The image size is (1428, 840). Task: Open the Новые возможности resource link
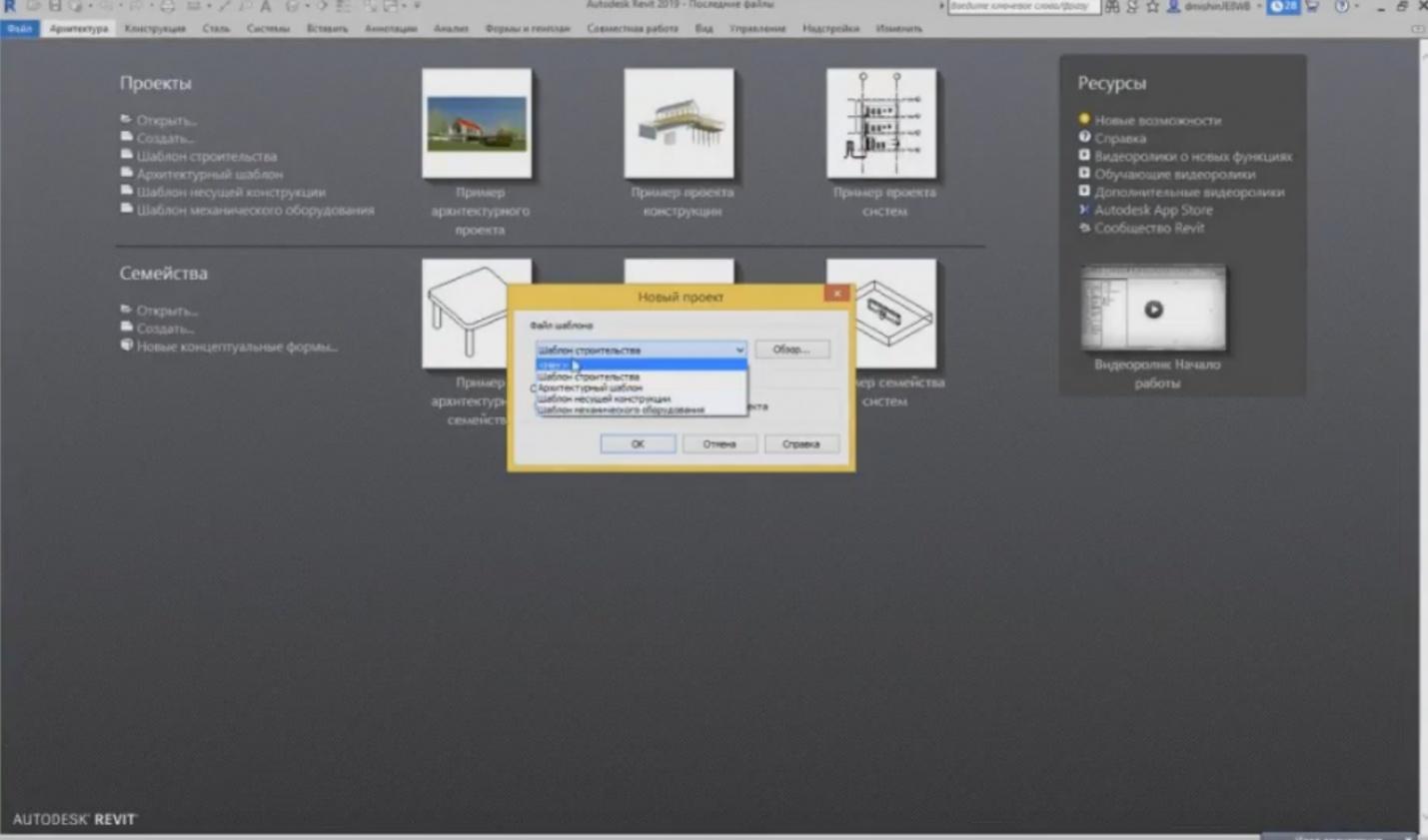(1157, 120)
